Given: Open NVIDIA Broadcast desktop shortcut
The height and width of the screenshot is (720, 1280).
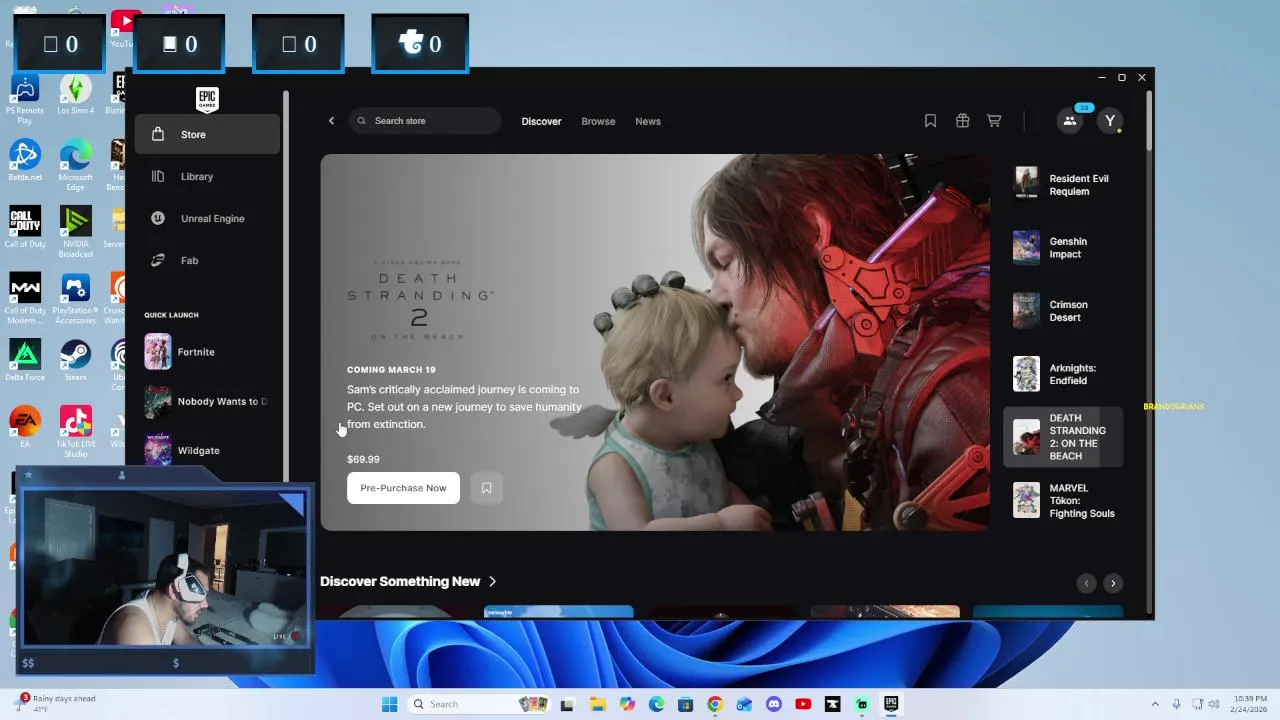Looking at the screenshot, I should [75, 232].
